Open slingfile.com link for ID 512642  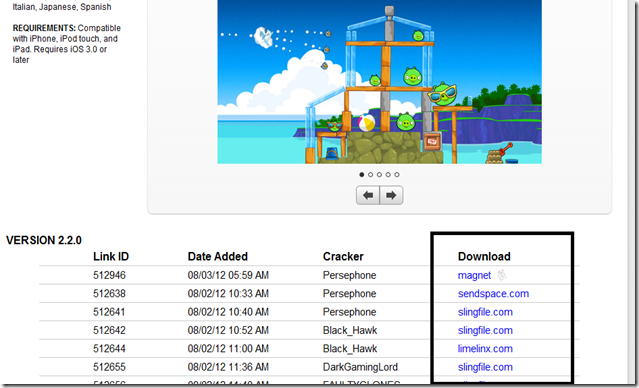point(485,331)
